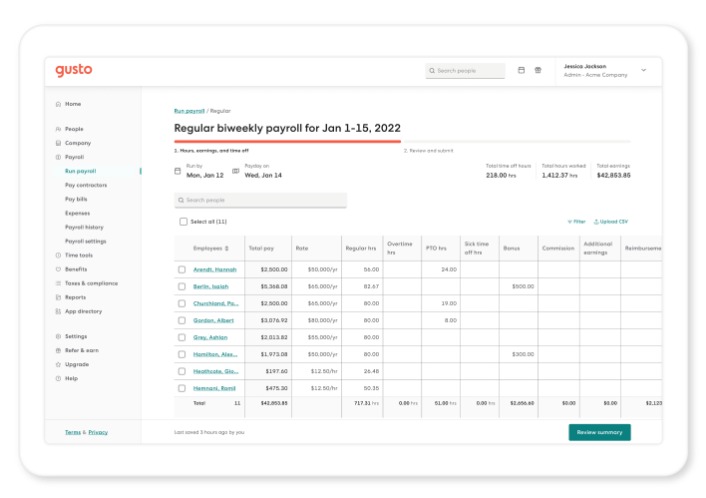The image size is (706, 498).
Task: Click the Run by calendar icon
Action: 178,171
